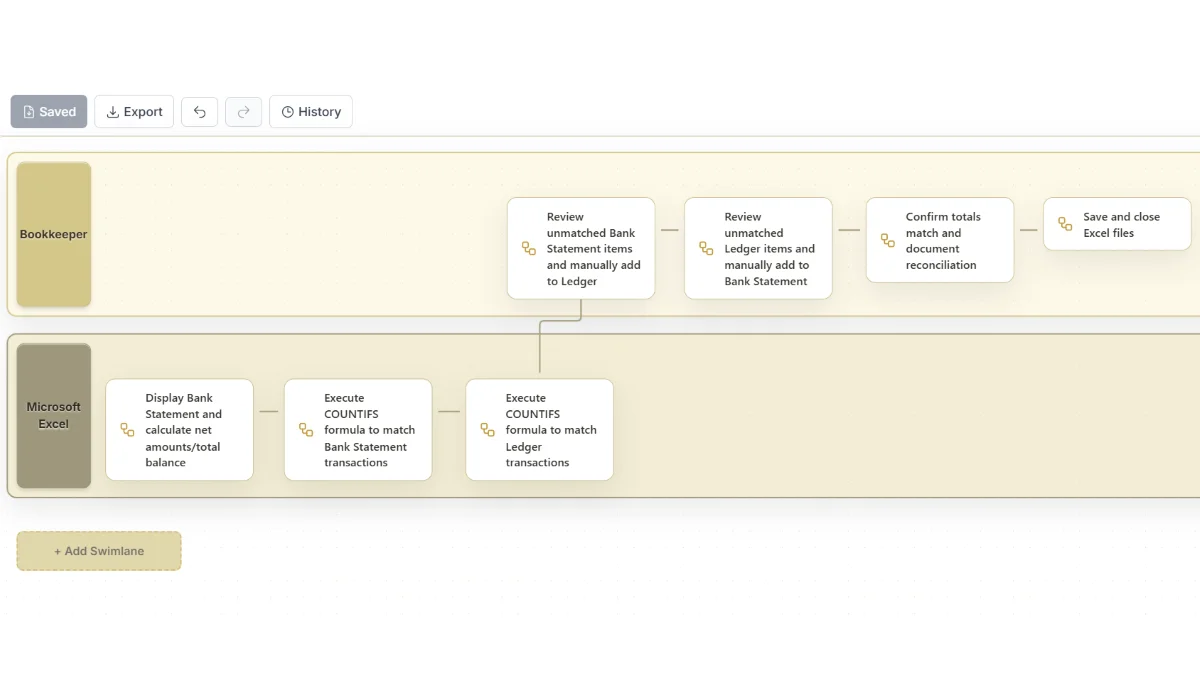Click the automation icon on 'Execute COUNTIFS formula to match Ledger transactions' node

487,429
